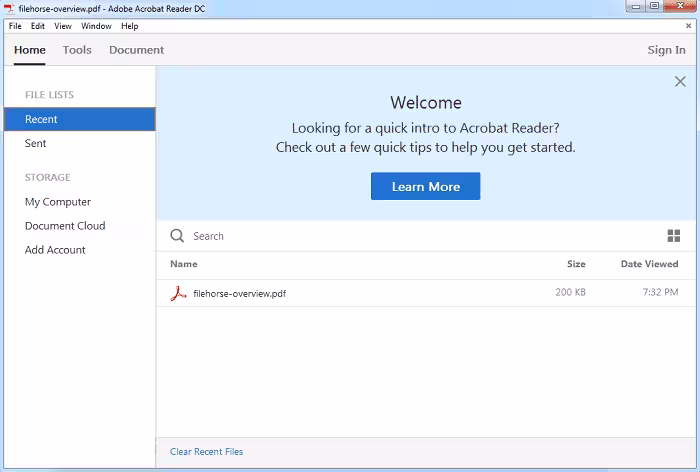Click the Learn More button
This screenshot has height=472, width=700.
pos(425,186)
